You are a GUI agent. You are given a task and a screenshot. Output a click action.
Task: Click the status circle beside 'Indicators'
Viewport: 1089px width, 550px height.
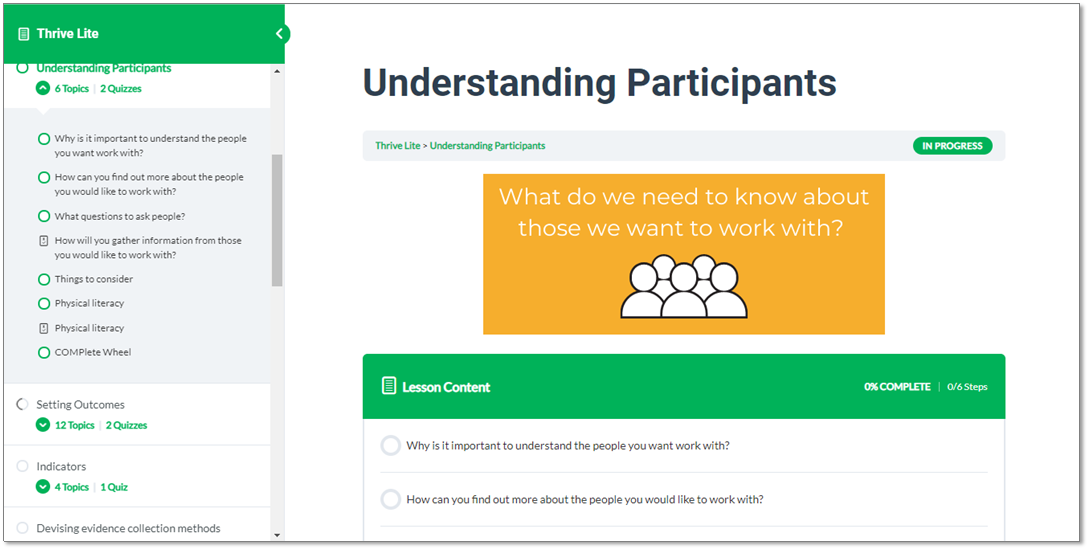coord(22,466)
